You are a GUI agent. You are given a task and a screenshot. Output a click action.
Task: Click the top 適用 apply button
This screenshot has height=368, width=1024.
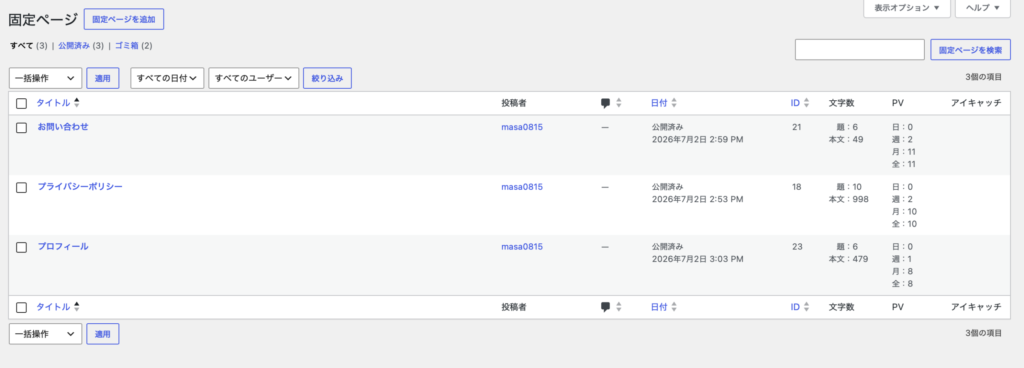tap(103, 78)
